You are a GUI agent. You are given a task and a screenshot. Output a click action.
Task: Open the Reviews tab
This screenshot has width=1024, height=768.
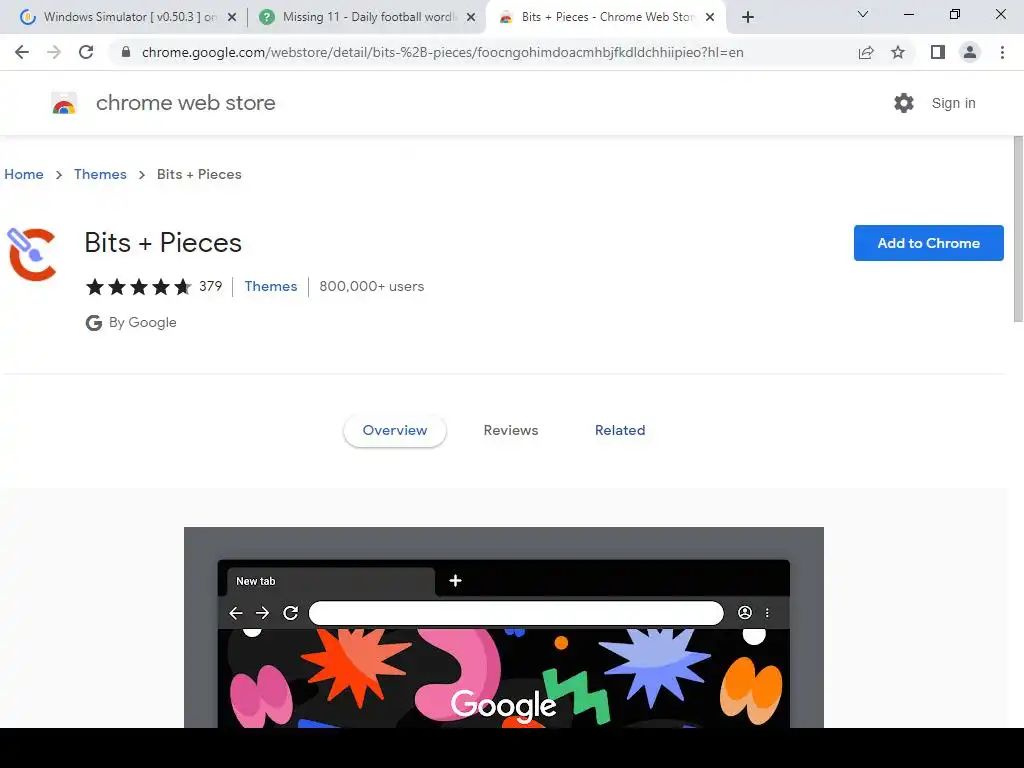click(x=511, y=430)
